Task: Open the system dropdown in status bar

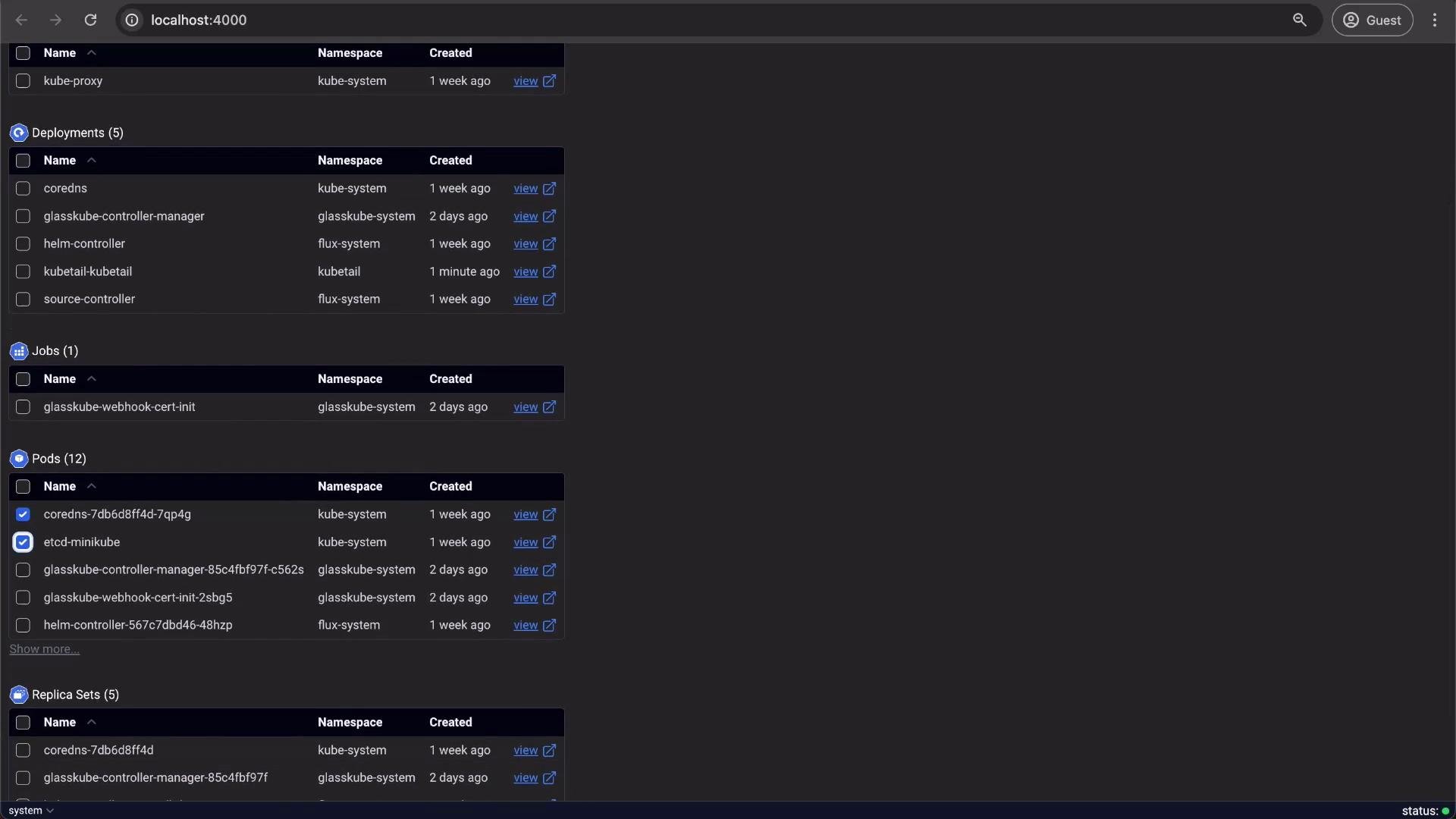Action: click(31, 811)
